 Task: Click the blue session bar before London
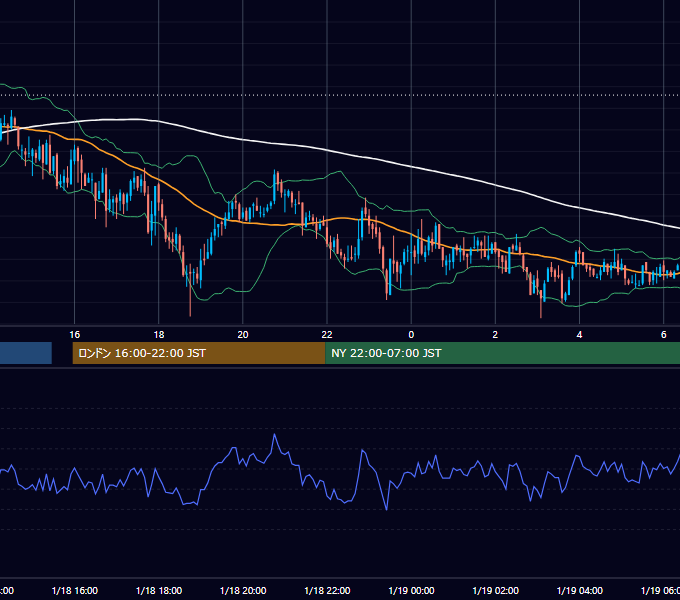pyautogui.click(x=26, y=353)
